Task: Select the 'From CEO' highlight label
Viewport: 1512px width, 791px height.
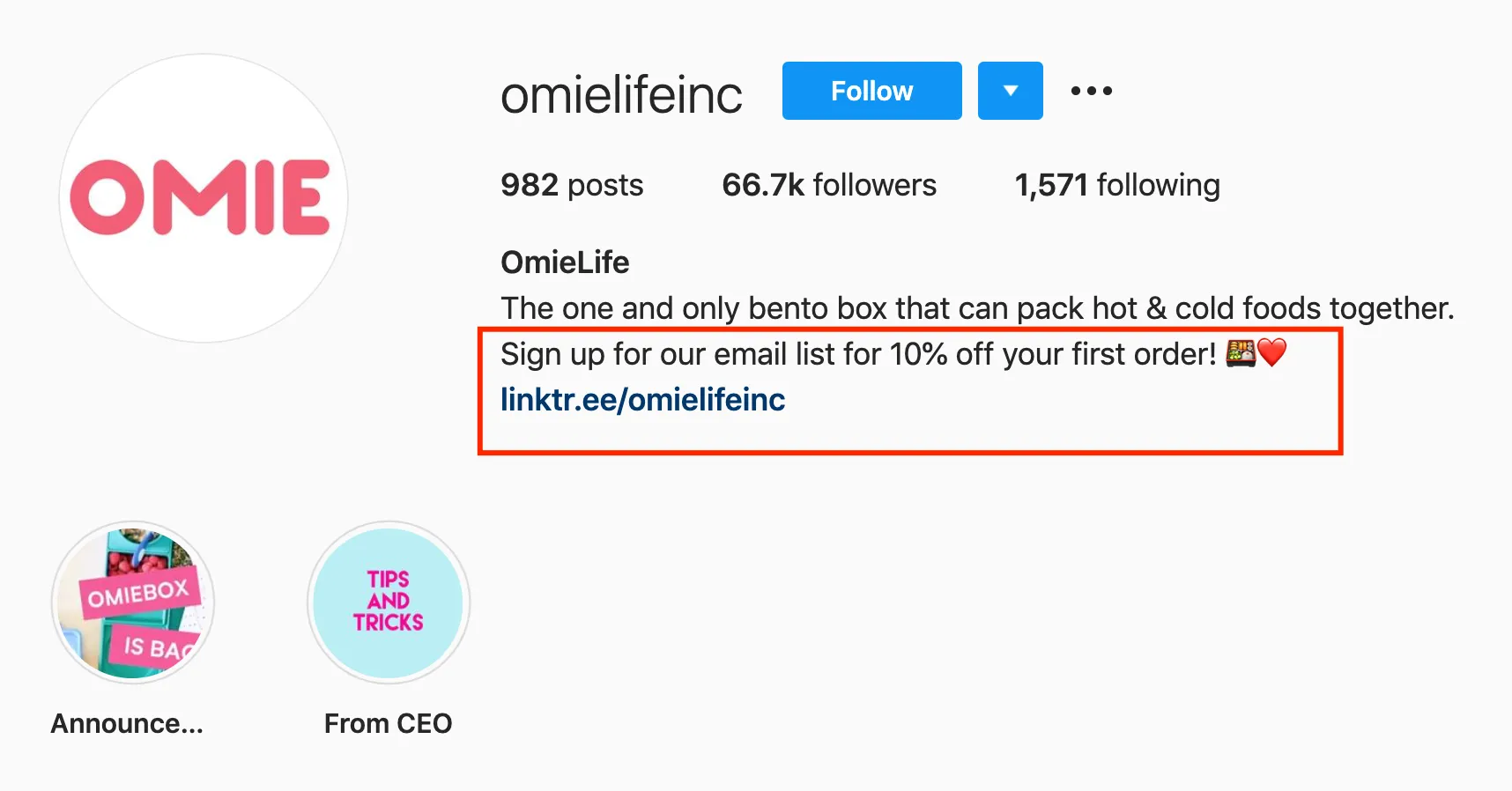Action: [x=388, y=723]
